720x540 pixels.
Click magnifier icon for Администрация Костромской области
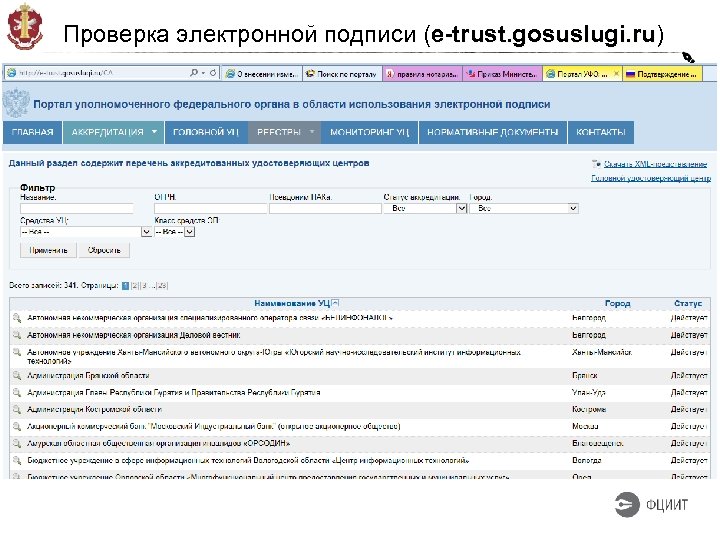click(x=17, y=409)
